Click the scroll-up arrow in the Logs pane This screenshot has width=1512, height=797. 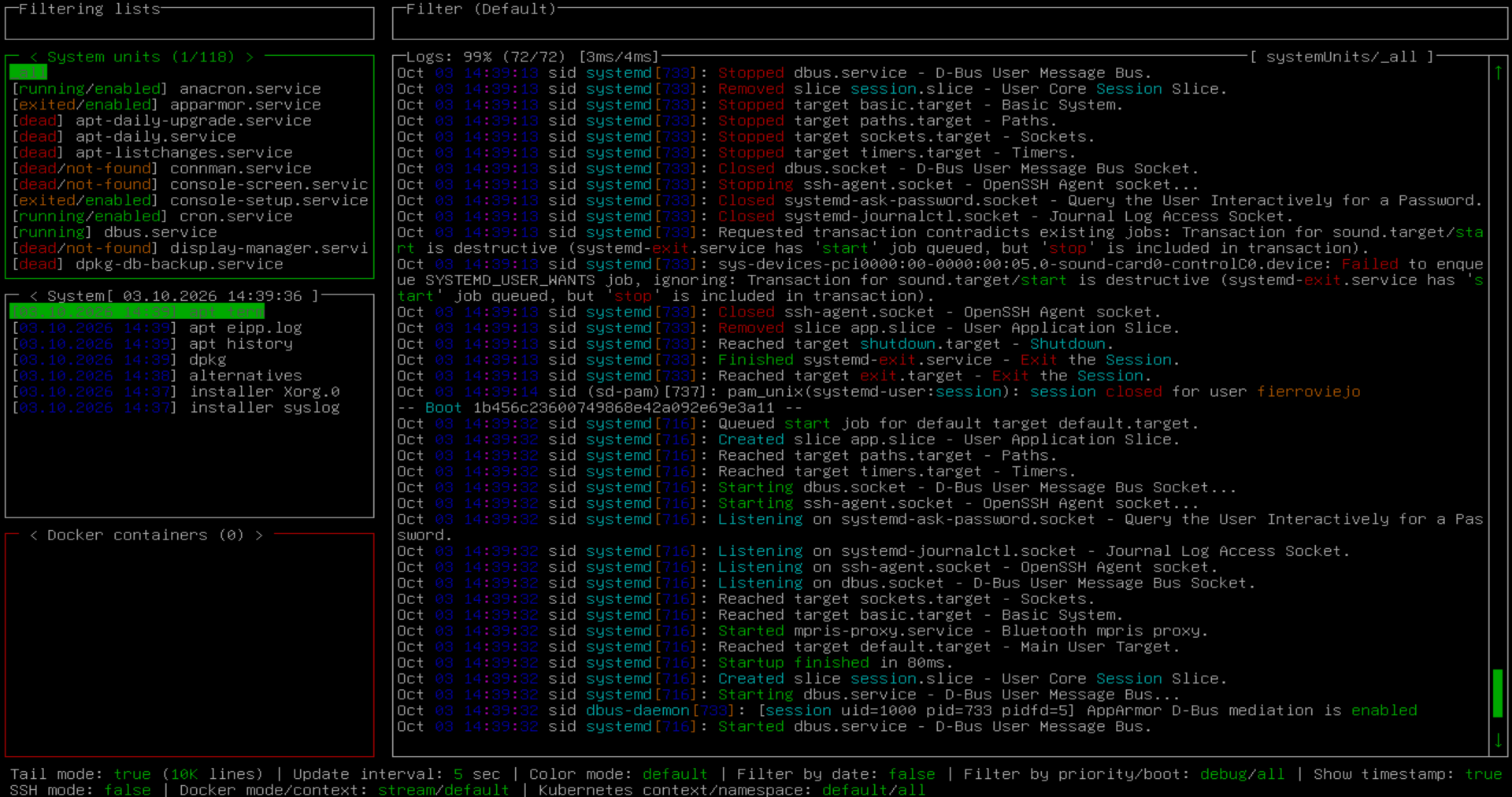coord(1498,72)
